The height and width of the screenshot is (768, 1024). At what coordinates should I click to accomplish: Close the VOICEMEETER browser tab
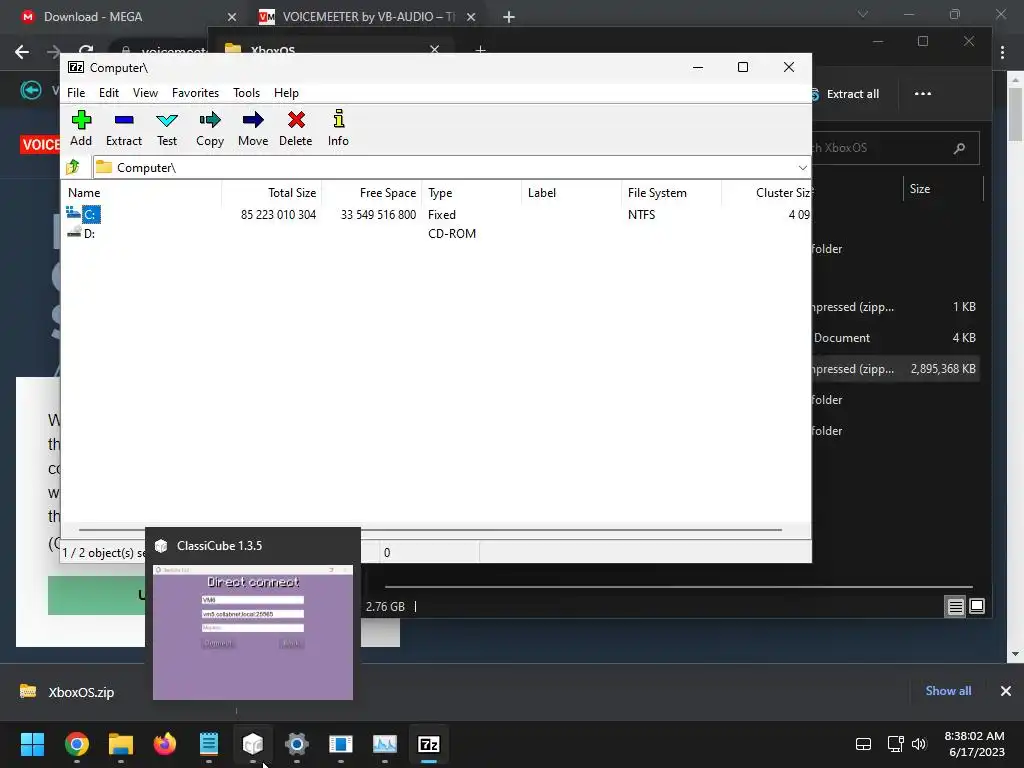[x=471, y=17]
